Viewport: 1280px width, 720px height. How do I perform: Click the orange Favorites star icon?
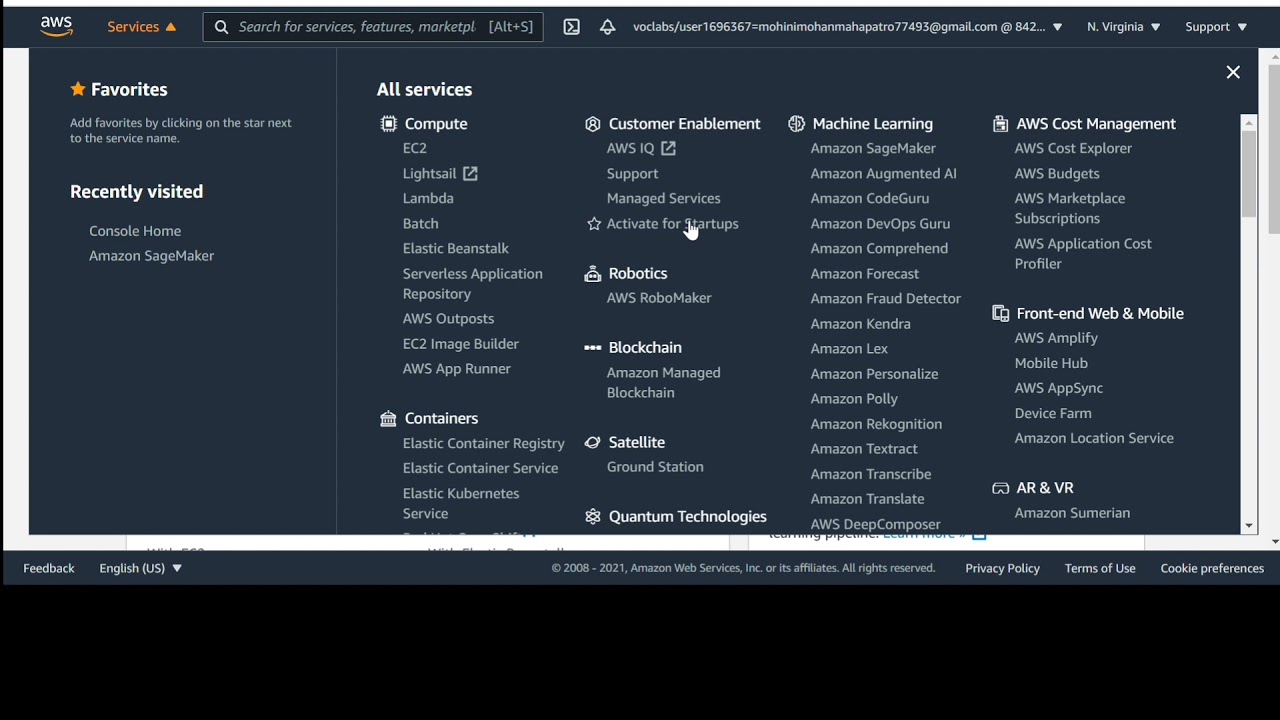coord(78,89)
